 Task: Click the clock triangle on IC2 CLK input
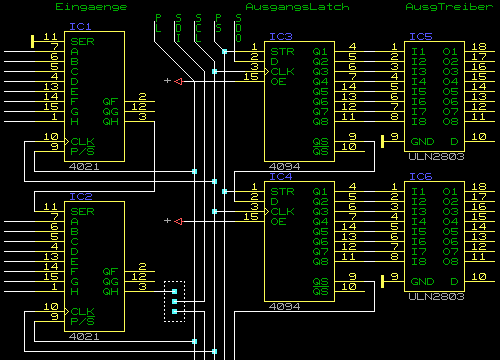(x=67, y=311)
